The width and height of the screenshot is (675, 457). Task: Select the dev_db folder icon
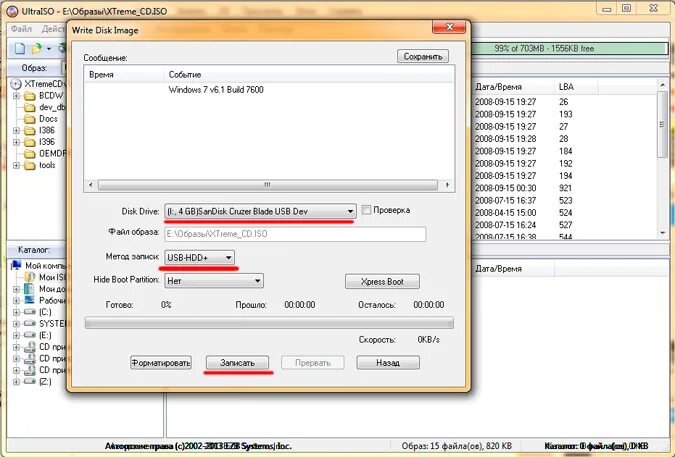click(30, 107)
